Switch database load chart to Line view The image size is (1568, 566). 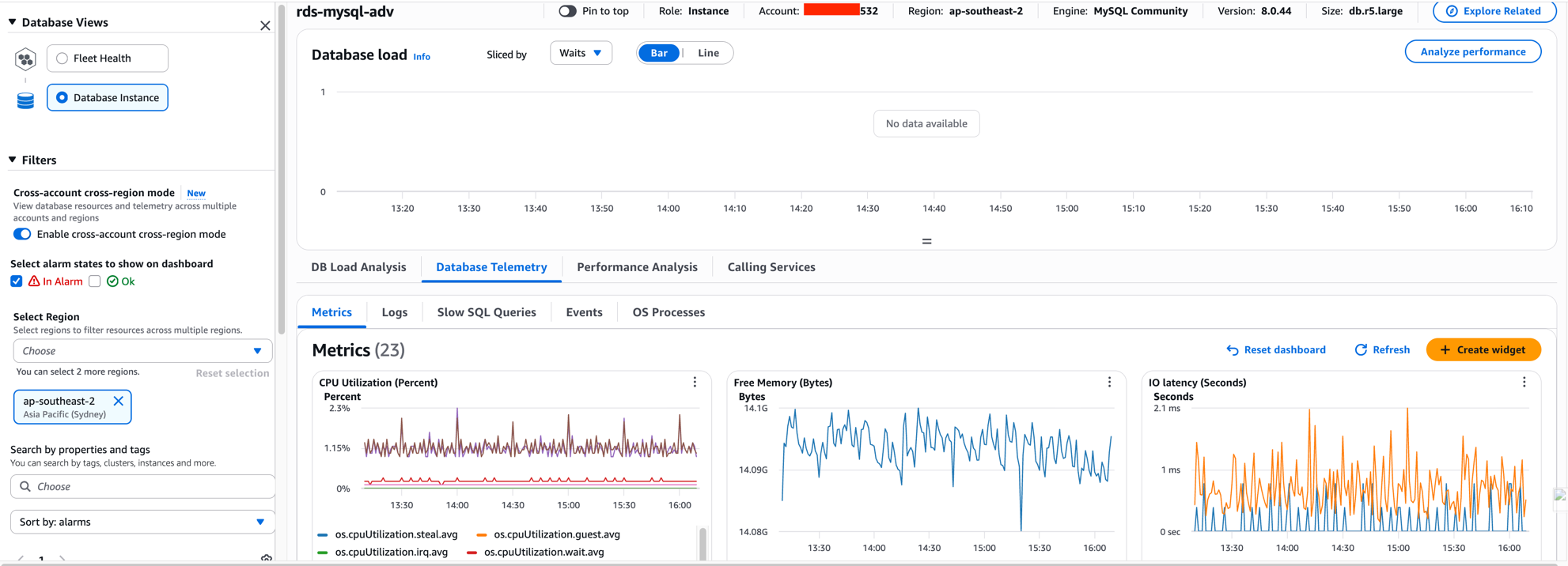click(708, 53)
